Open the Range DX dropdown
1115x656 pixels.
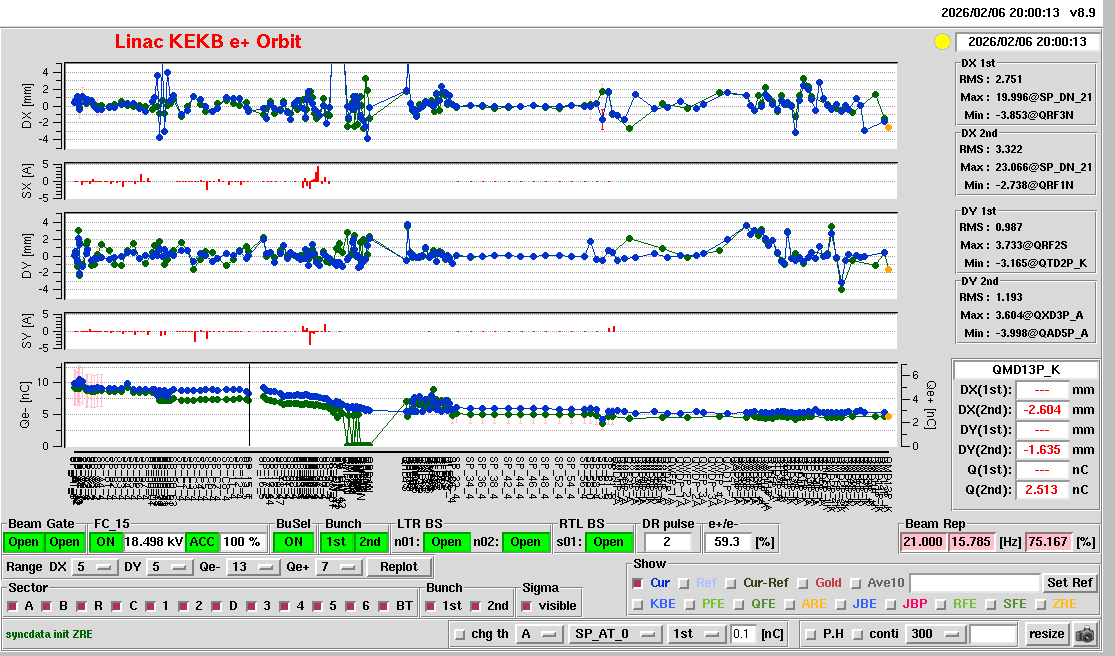[93, 567]
